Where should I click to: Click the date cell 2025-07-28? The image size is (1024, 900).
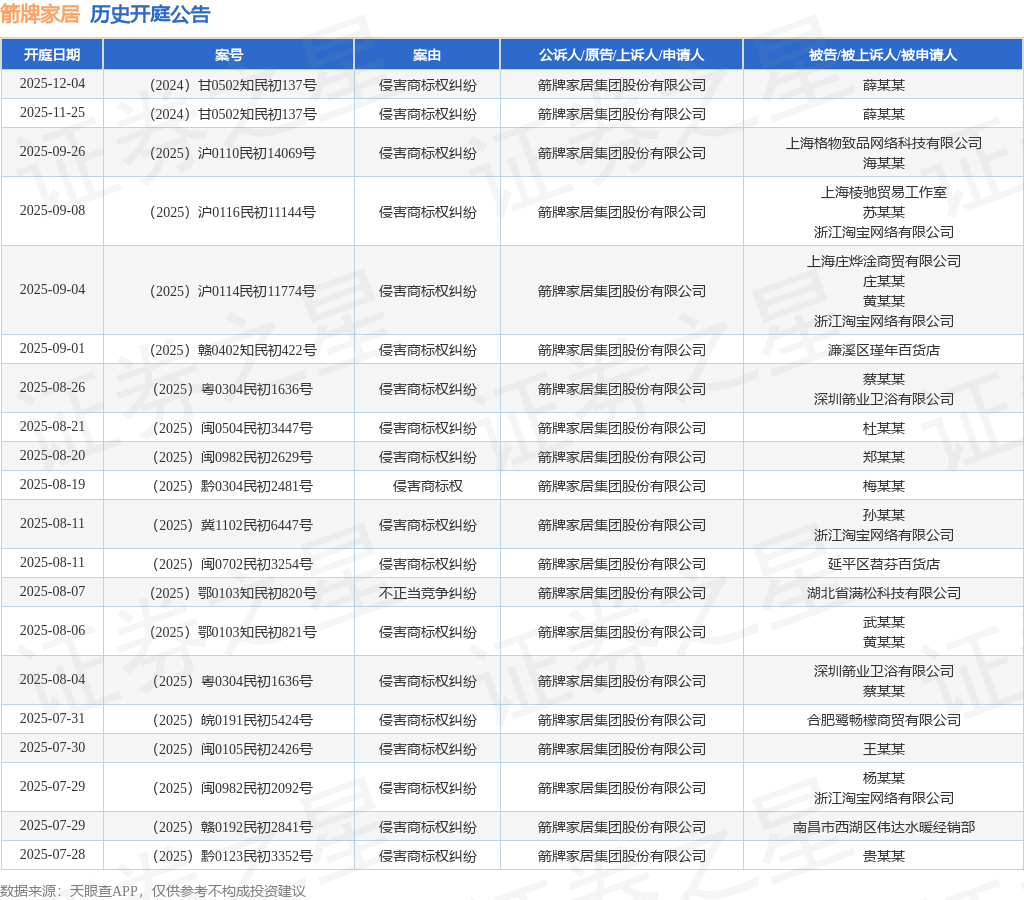pyautogui.click(x=52, y=854)
